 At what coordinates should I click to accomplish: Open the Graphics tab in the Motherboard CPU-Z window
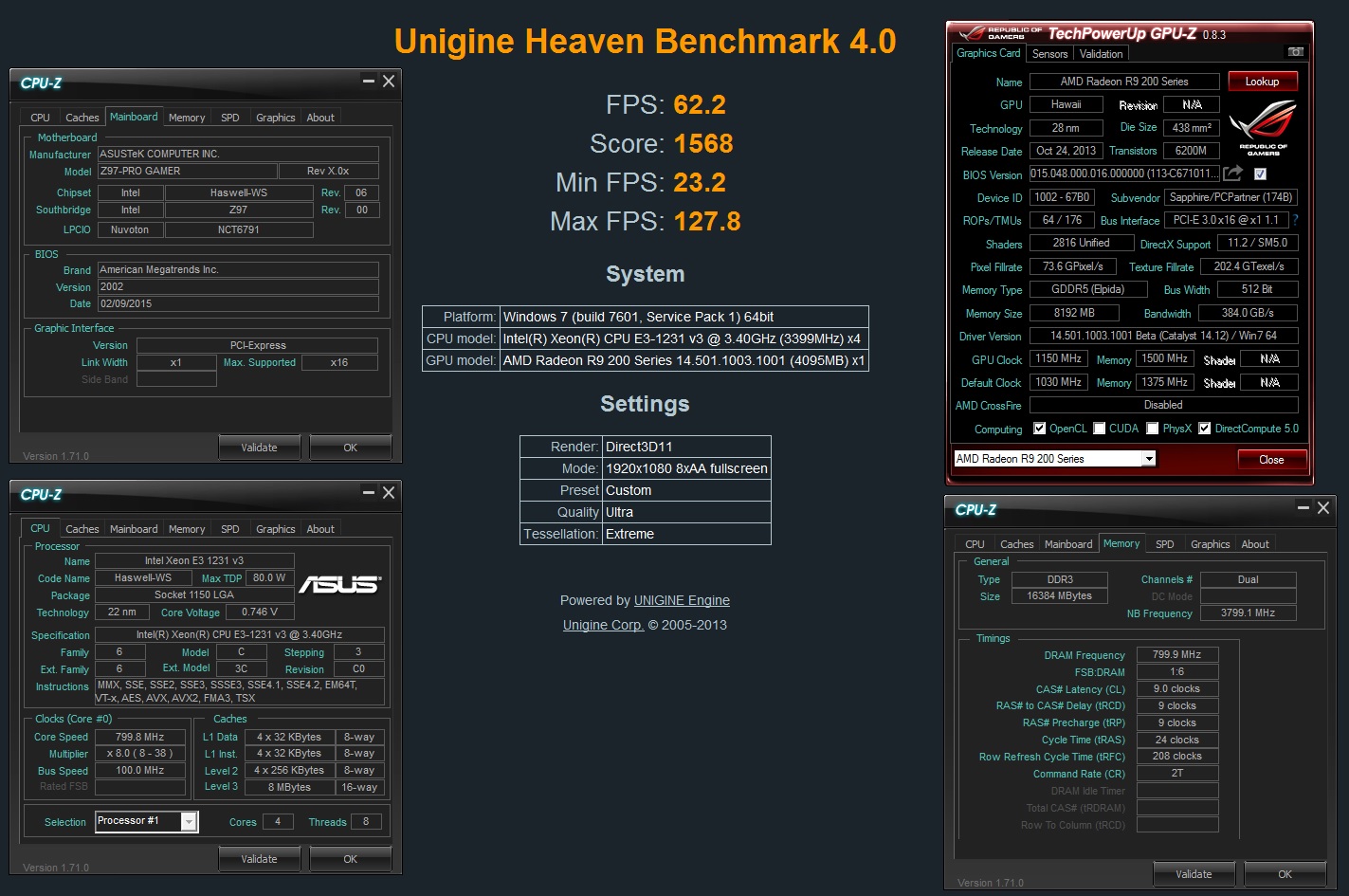tap(276, 118)
